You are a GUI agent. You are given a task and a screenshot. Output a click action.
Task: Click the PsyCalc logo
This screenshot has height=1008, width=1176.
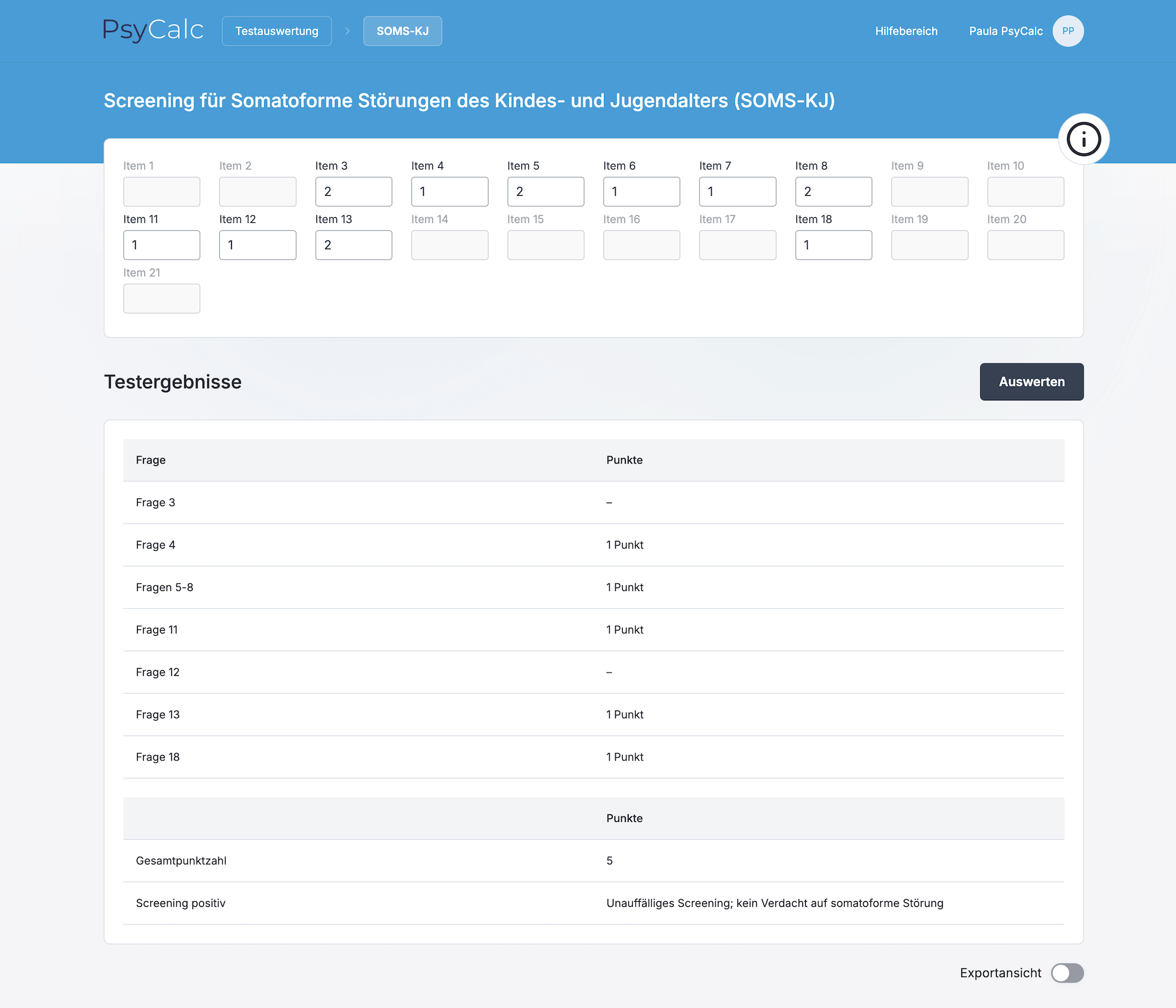click(153, 30)
